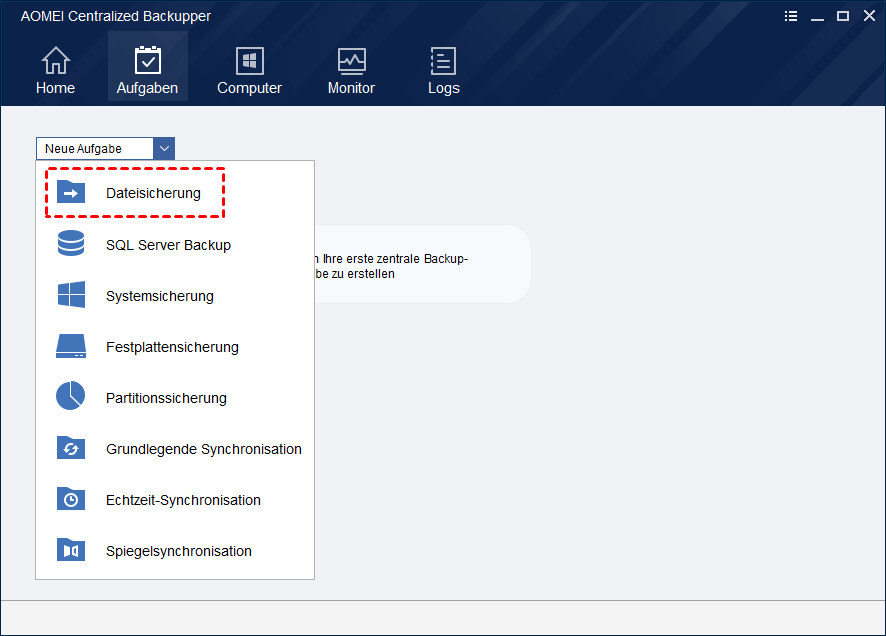The width and height of the screenshot is (886, 636).
Task: Open the Aufgaben tab label
Action: (147, 88)
